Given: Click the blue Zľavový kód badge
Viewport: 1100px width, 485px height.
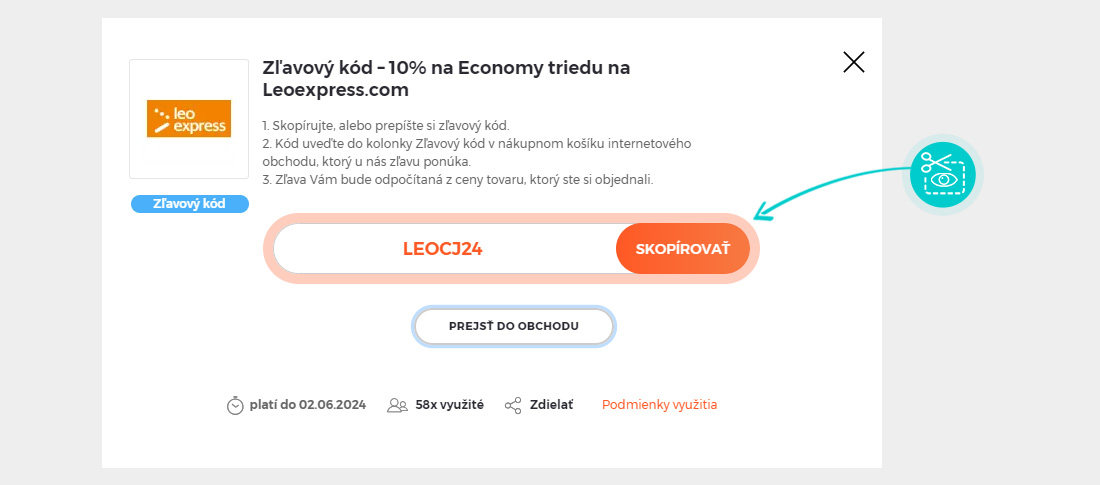Looking at the screenshot, I should 190,204.
